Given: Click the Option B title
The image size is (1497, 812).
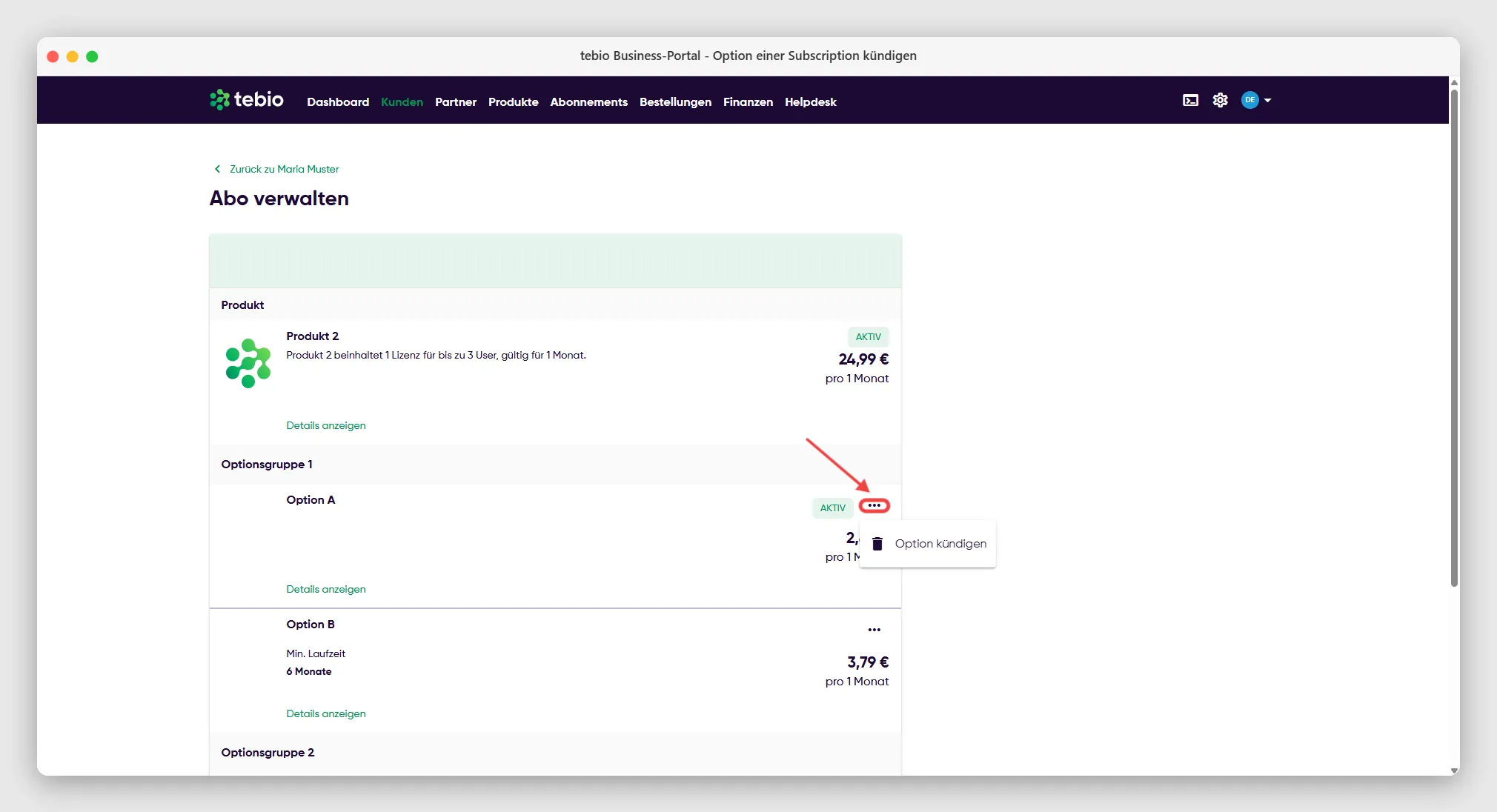Looking at the screenshot, I should [311, 625].
